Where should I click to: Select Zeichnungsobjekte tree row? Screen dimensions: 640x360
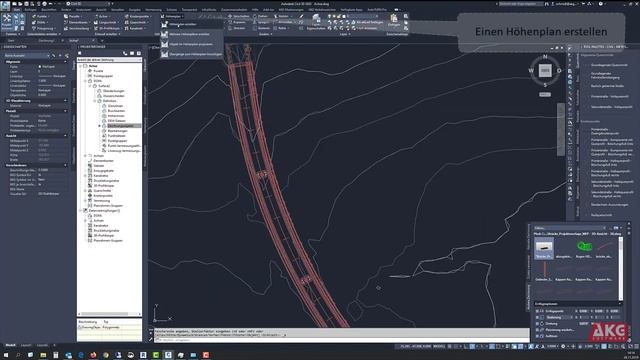coord(121,126)
